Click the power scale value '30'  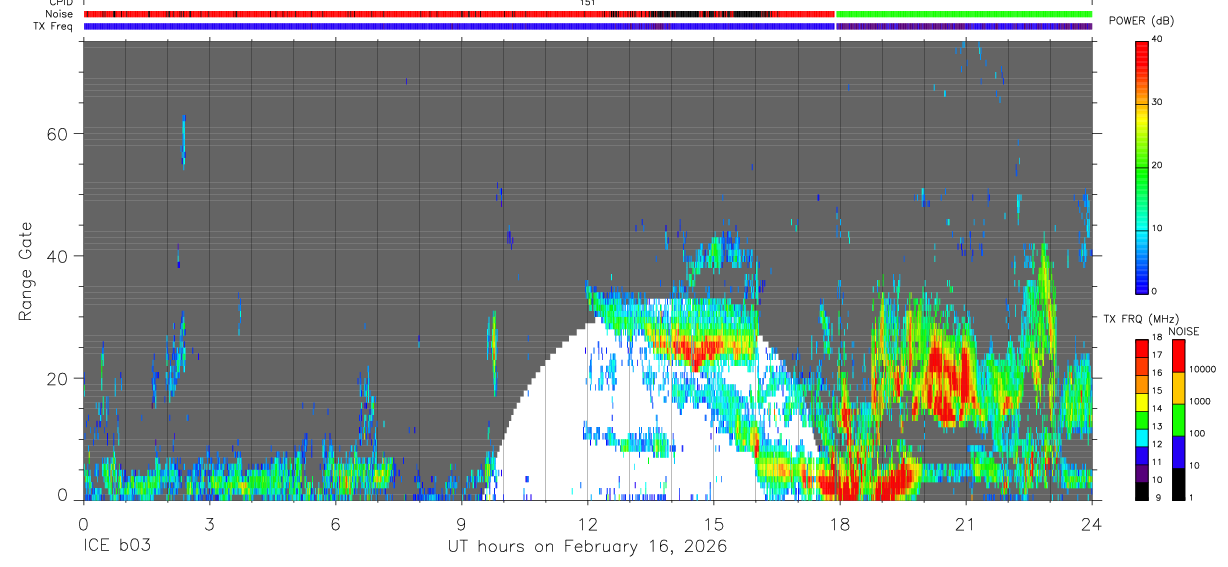pyautogui.click(x=1158, y=103)
